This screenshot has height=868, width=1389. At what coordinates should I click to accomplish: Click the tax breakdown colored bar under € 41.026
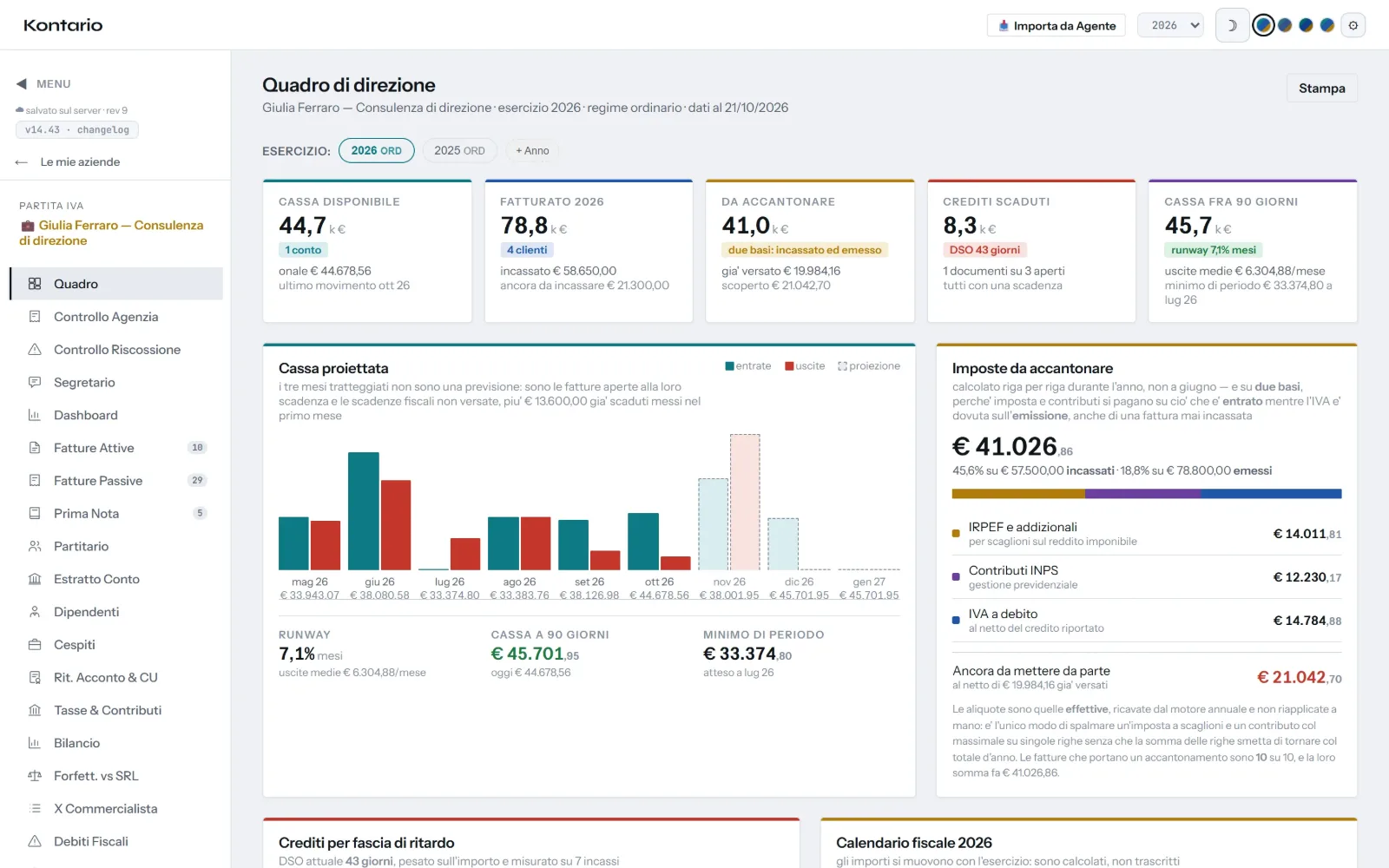pyautogui.click(x=1147, y=494)
